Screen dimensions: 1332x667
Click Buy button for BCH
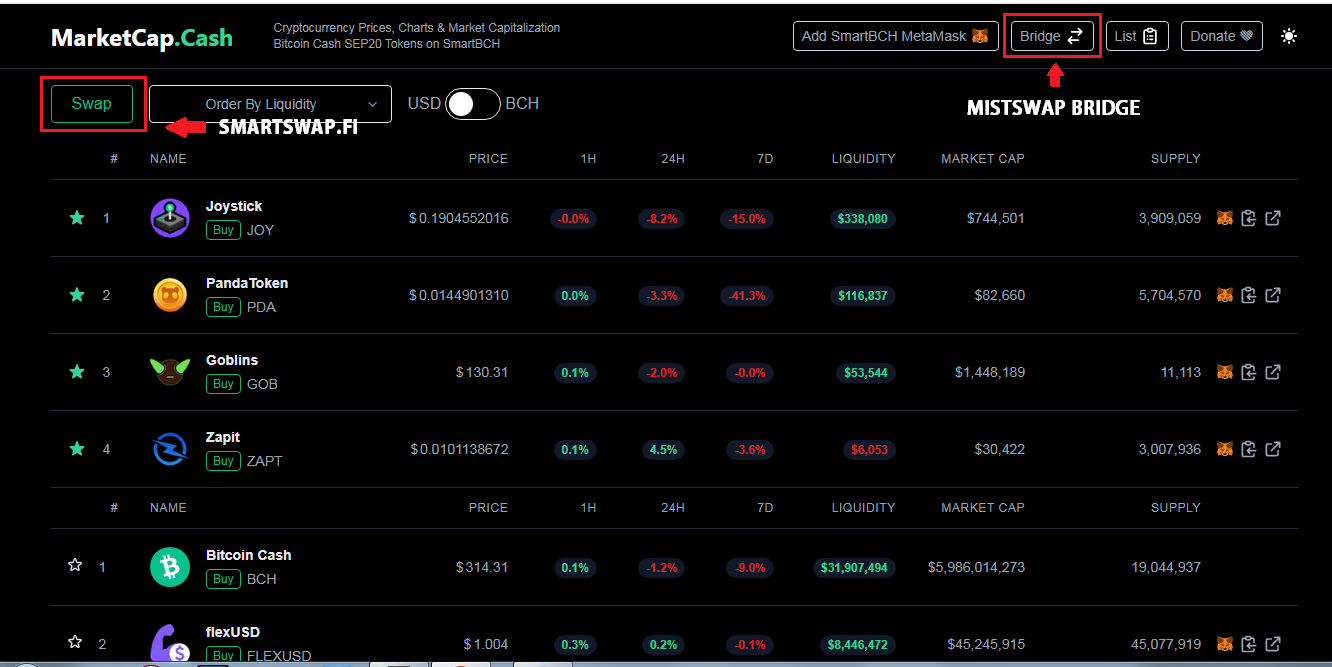click(x=224, y=579)
